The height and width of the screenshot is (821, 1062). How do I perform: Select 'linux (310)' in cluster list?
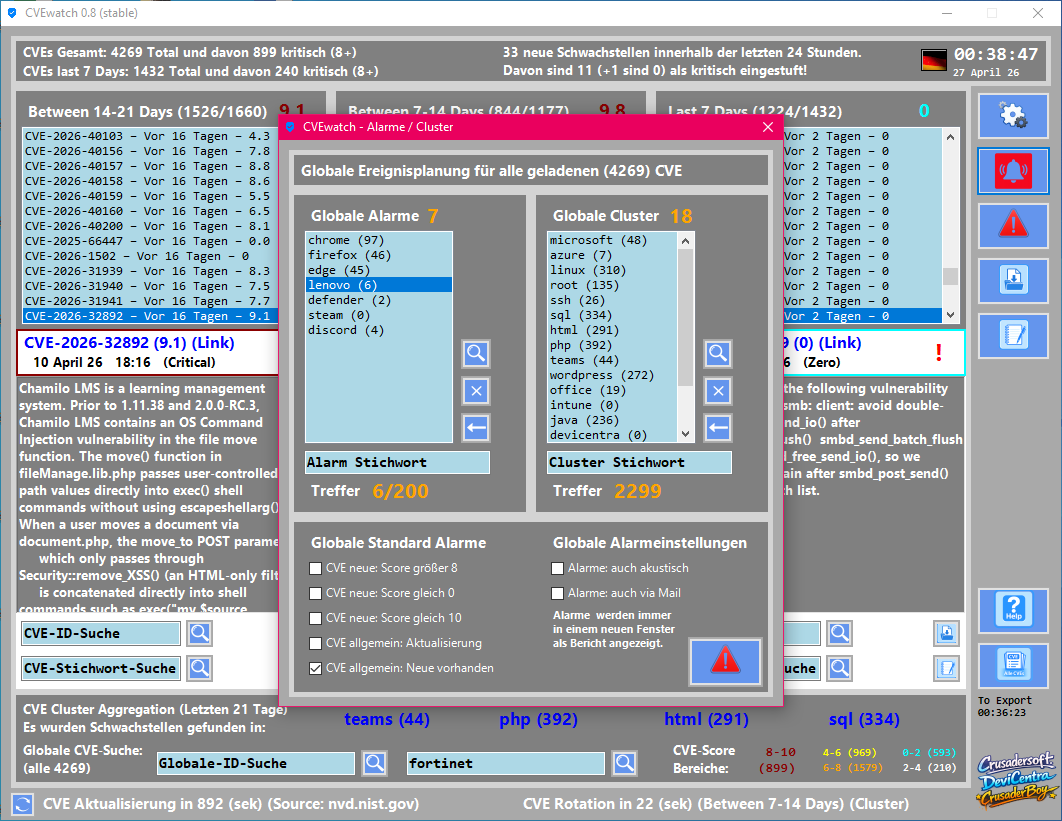tap(612, 270)
